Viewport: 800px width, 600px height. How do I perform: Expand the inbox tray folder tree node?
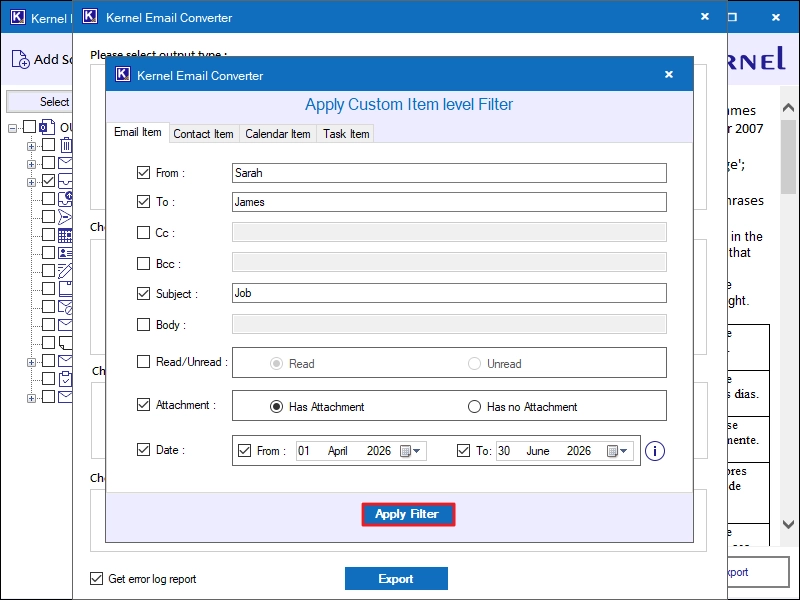[32, 182]
